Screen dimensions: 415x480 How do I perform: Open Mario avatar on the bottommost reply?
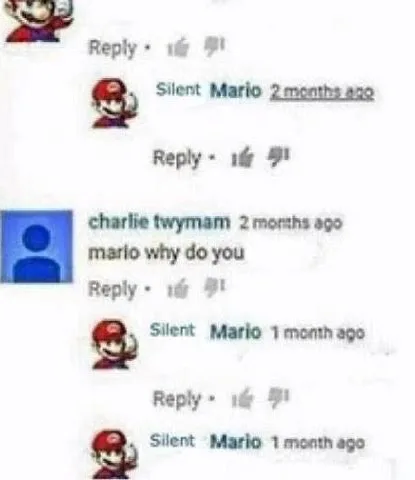coord(115,455)
